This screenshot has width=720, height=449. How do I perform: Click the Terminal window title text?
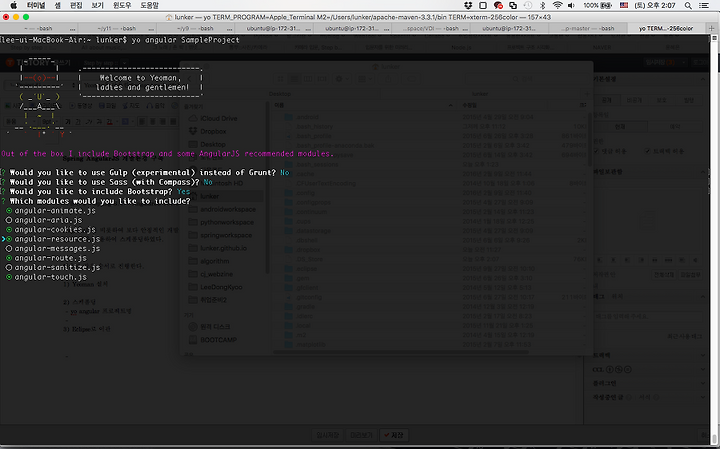point(363,17)
